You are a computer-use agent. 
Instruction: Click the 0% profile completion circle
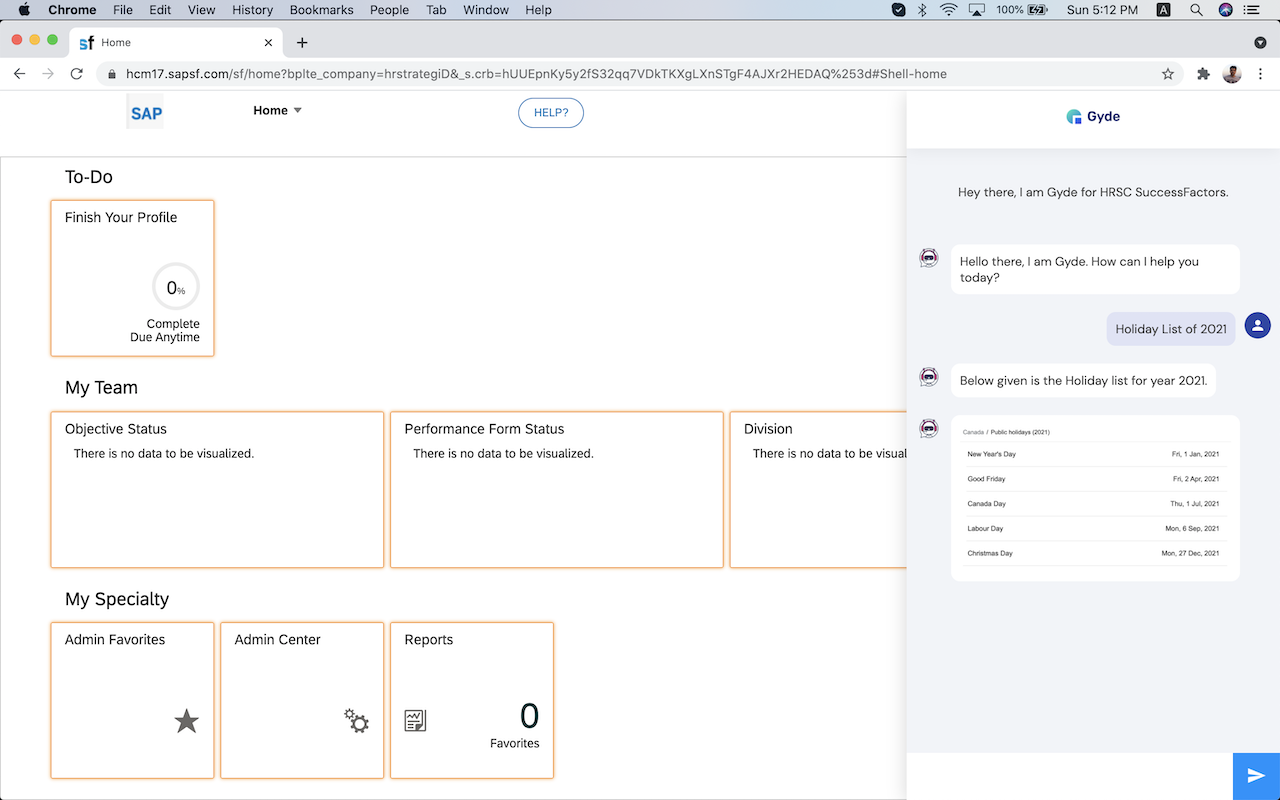coord(176,288)
